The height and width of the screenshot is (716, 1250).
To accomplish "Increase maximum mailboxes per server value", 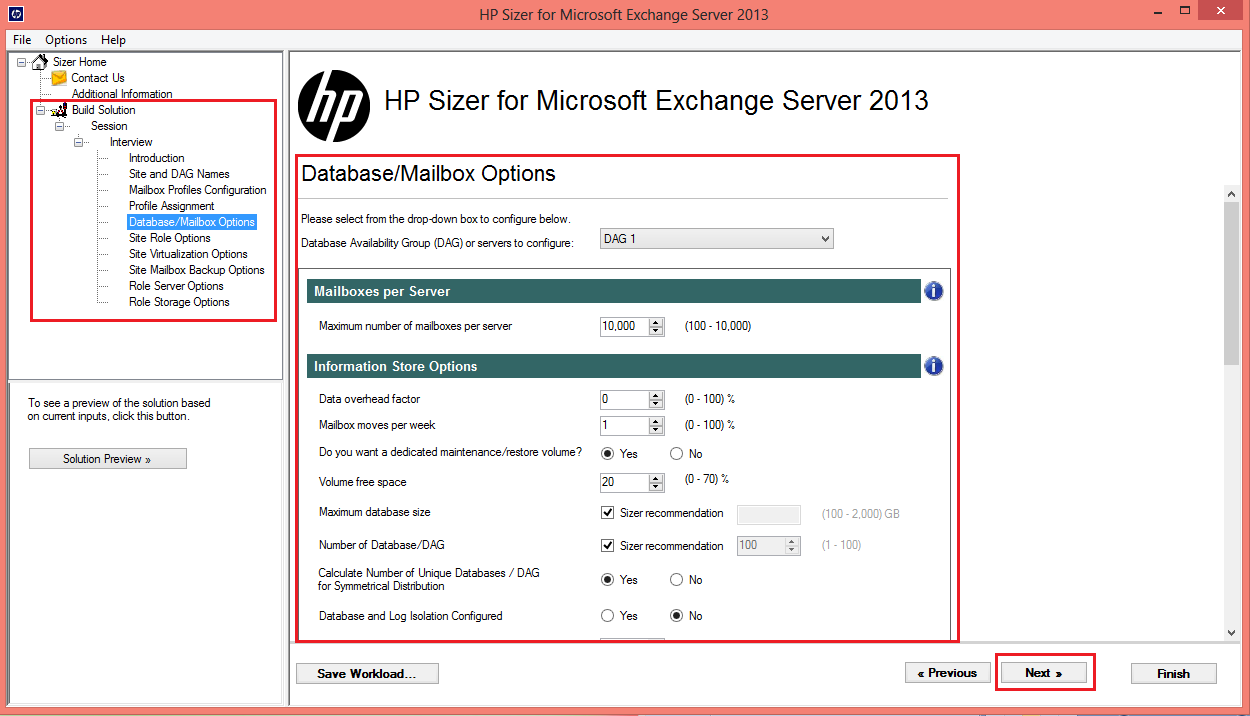I will tap(656, 322).
